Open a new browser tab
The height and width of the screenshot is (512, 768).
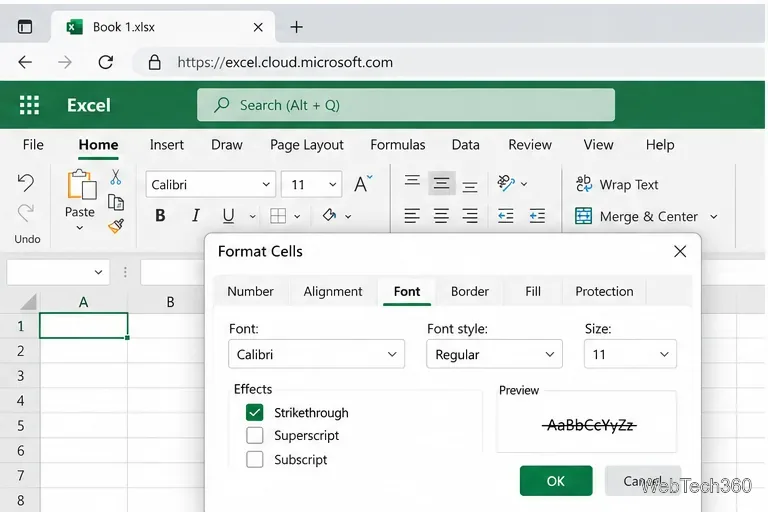pyautogui.click(x=296, y=27)
